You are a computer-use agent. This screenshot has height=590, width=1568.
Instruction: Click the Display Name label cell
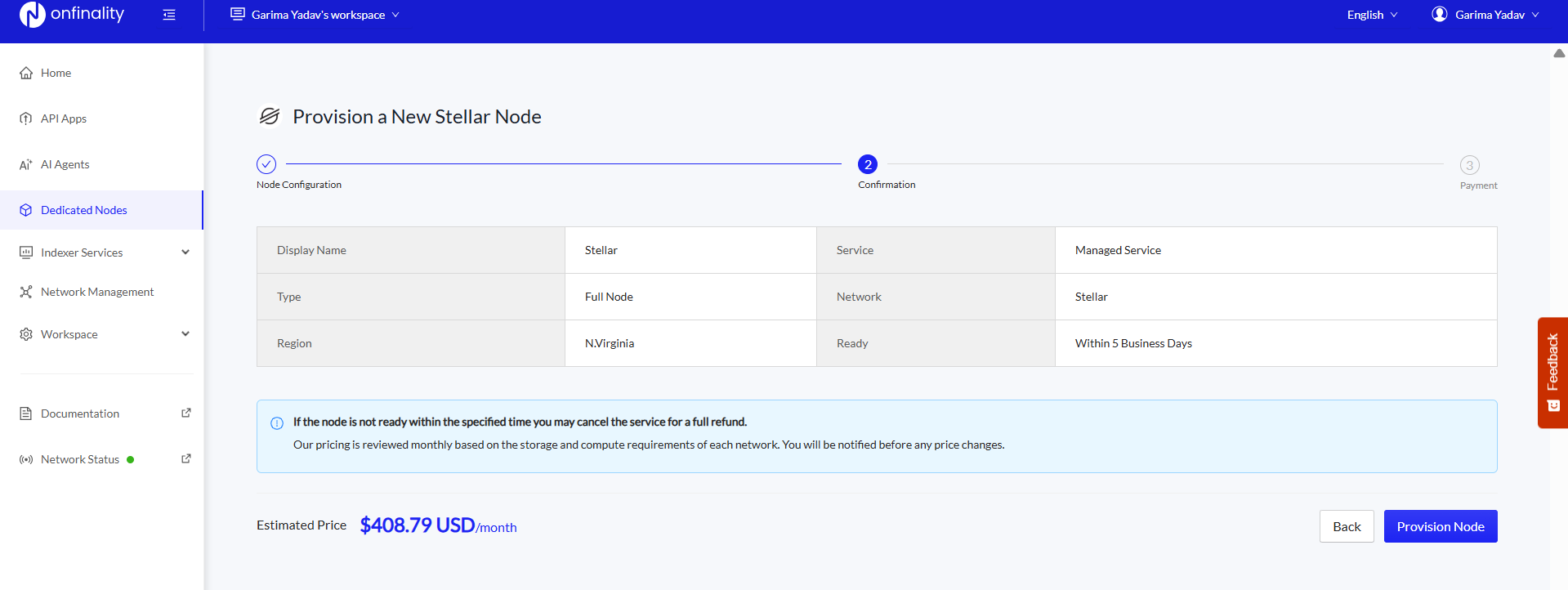pos(411,250)
